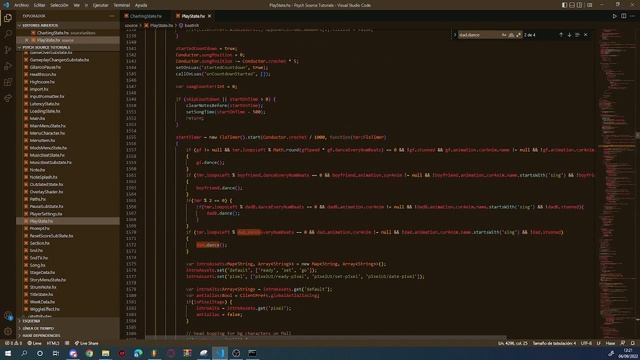Open Google Chrome from the taskbar

pos(89,353)
